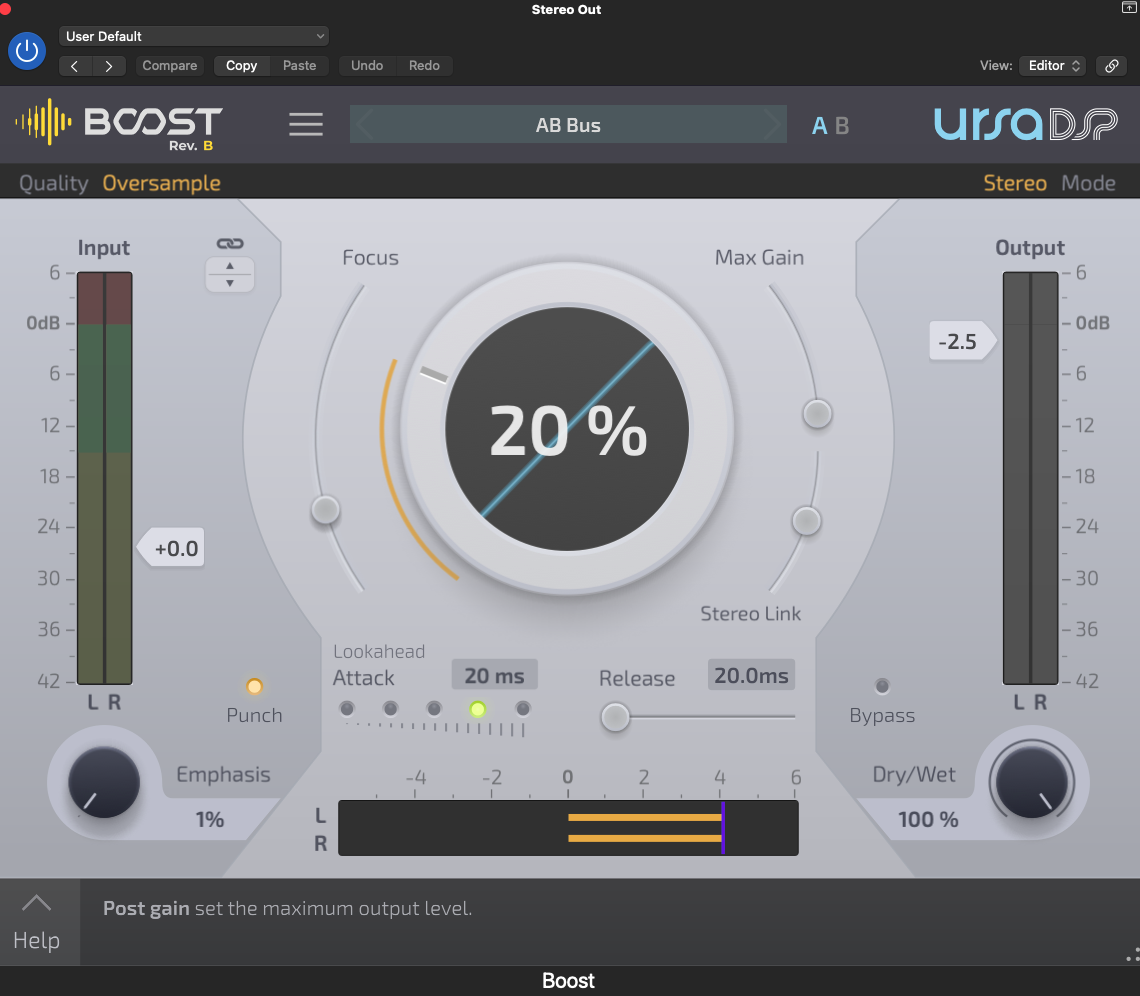1140x996 pixels.
Task: Click the Max Gain slider handle
Action: coord(817,414)
